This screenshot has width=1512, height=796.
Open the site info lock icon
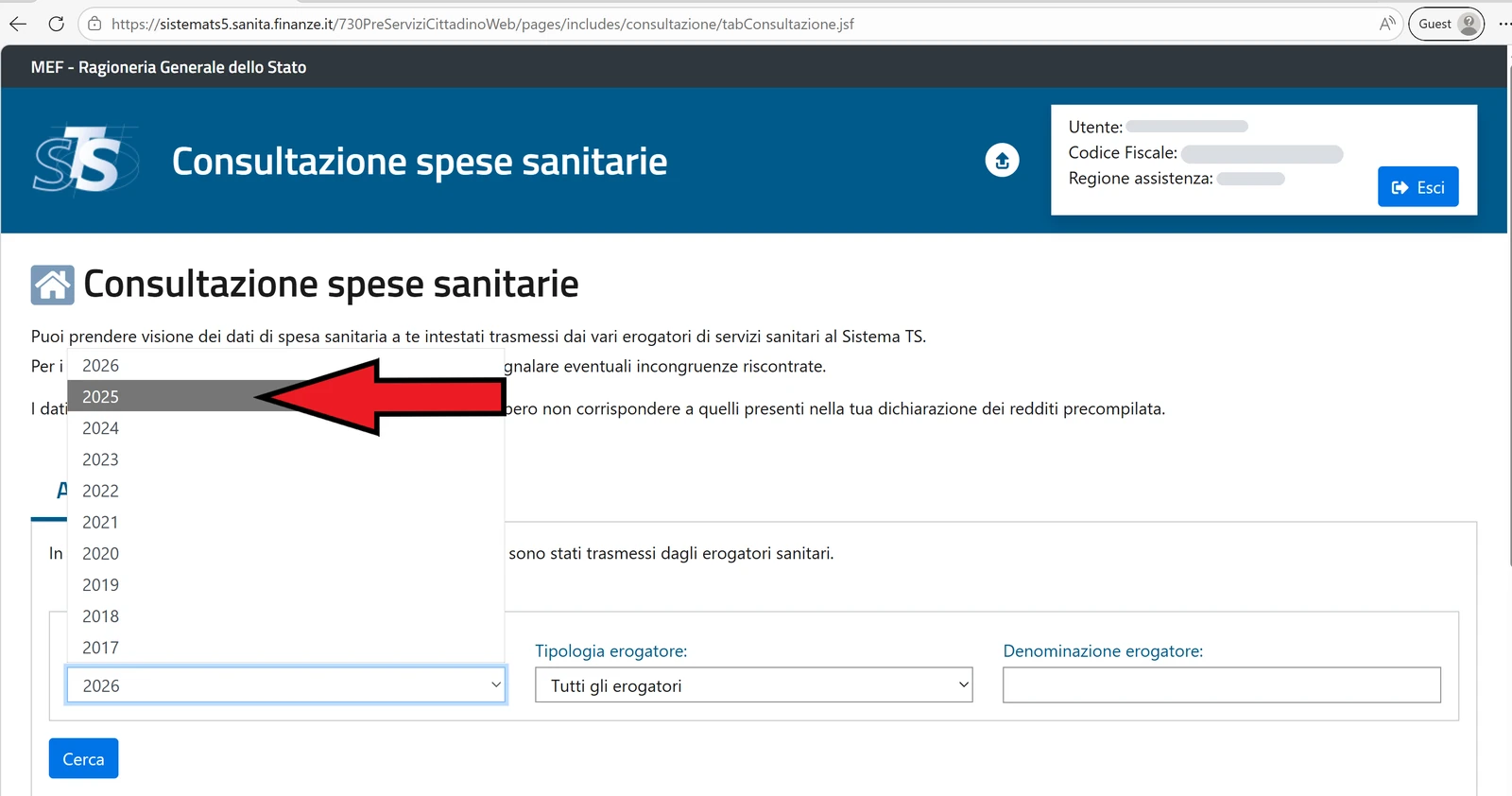(94, 24)
